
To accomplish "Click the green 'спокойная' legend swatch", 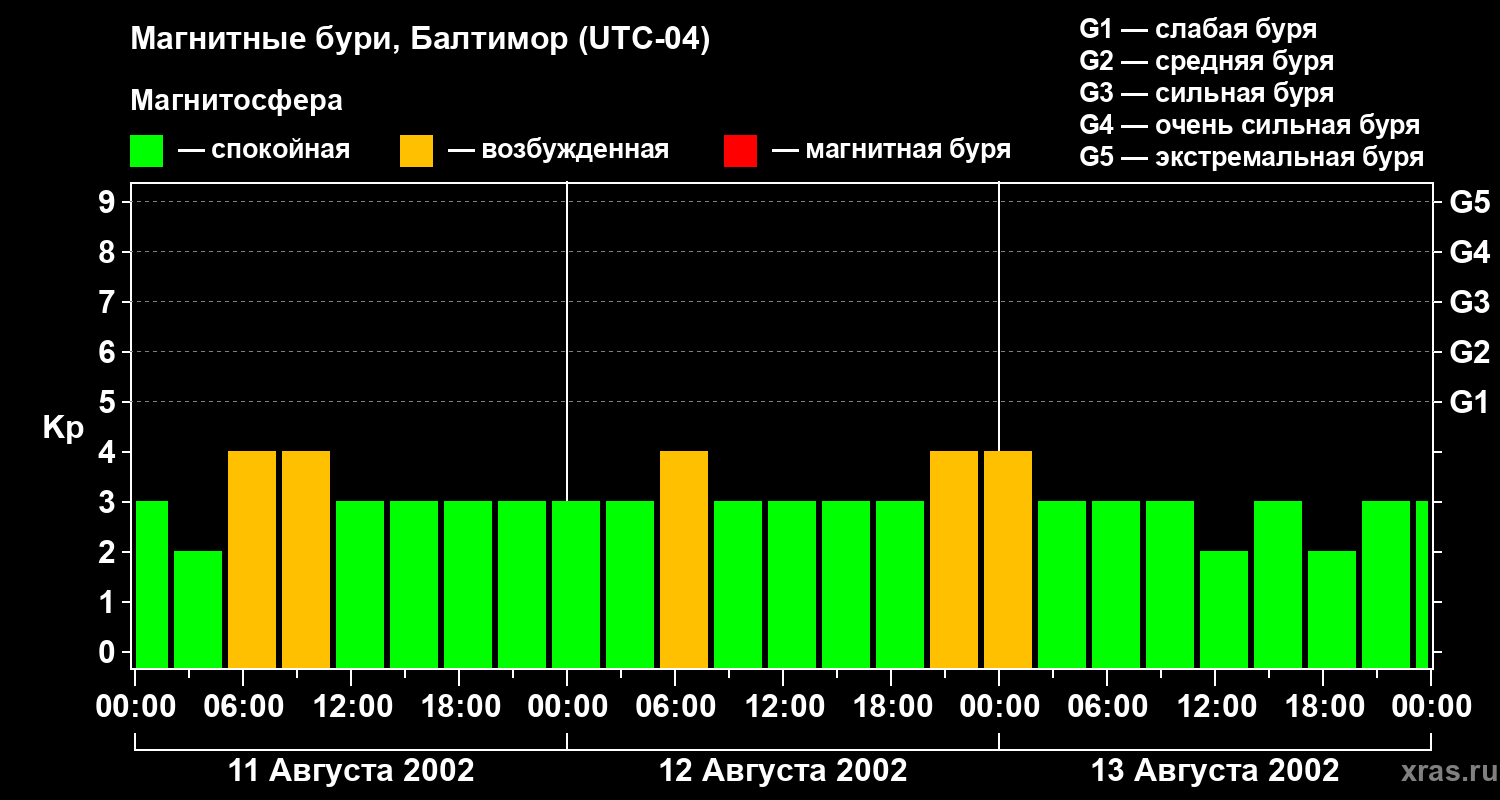I will click(146, 151).
